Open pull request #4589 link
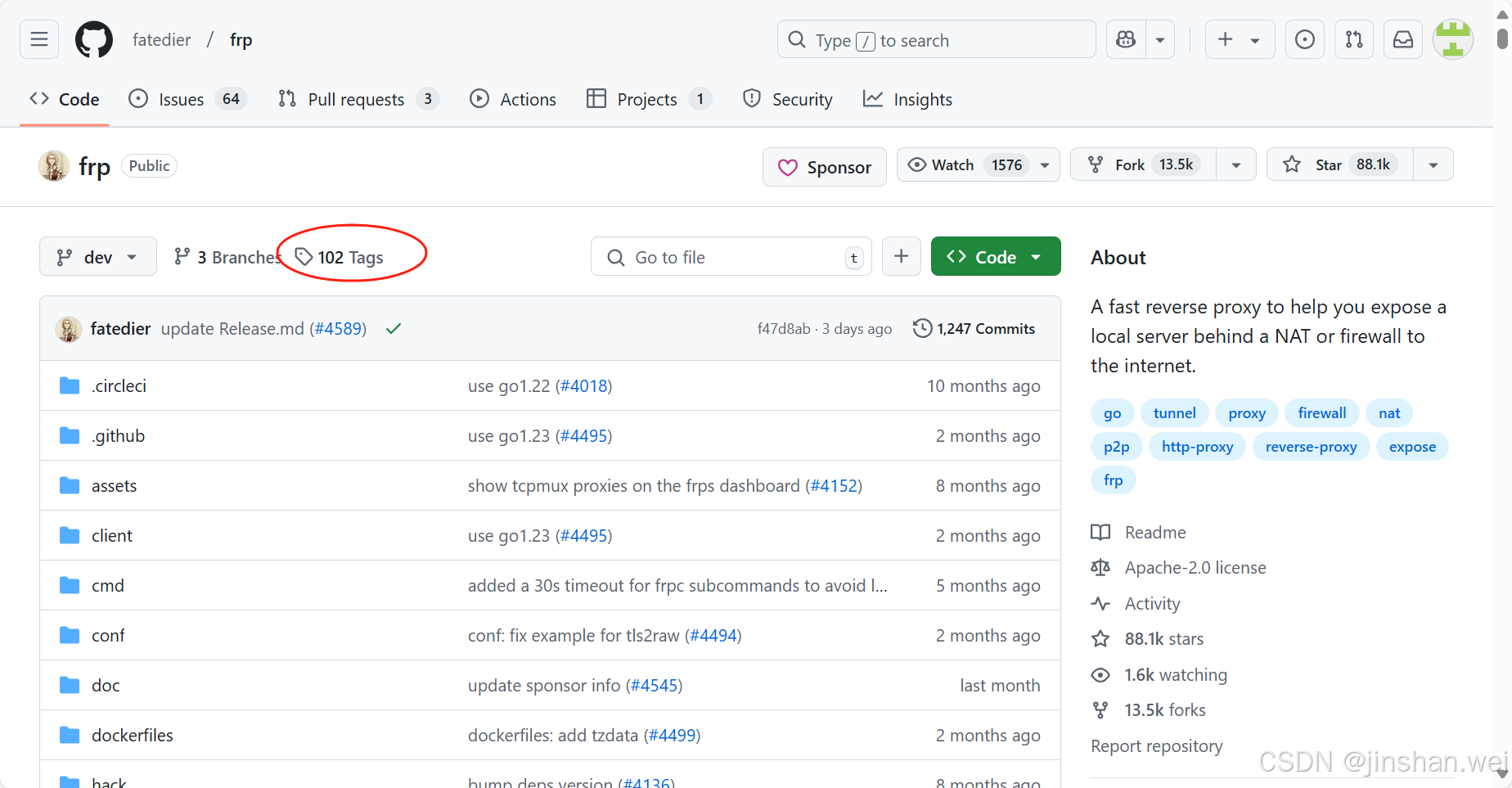This screenshot has width=1512, height=788. (x=339, y=328)
